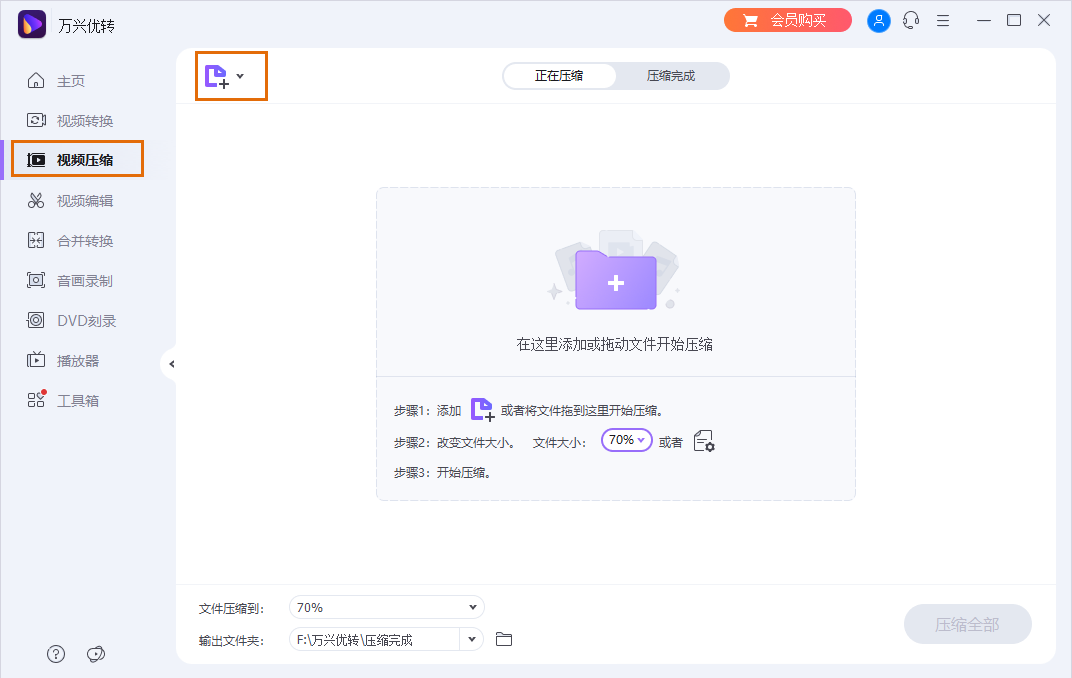Screen dimensions: 1072x678
Task: Switch to the 视频转换 converter tool
Action: (x=77, y=120)
